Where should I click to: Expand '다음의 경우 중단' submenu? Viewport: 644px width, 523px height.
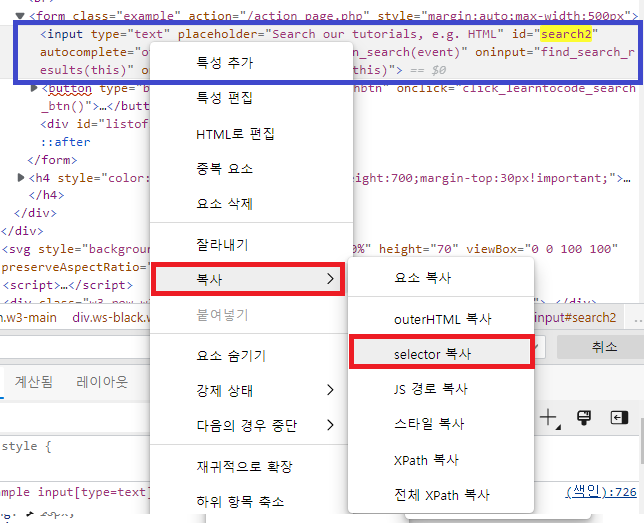click(251, 425)
